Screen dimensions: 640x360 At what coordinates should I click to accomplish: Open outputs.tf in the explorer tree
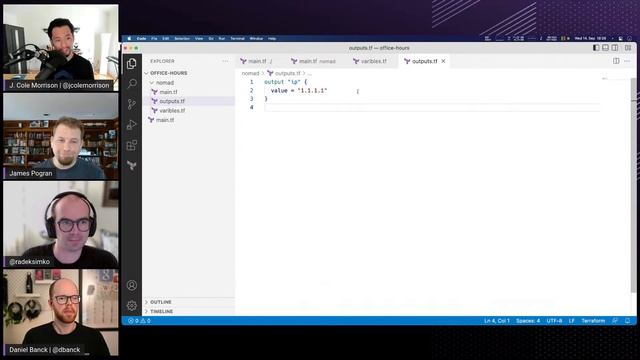[172, 101]
